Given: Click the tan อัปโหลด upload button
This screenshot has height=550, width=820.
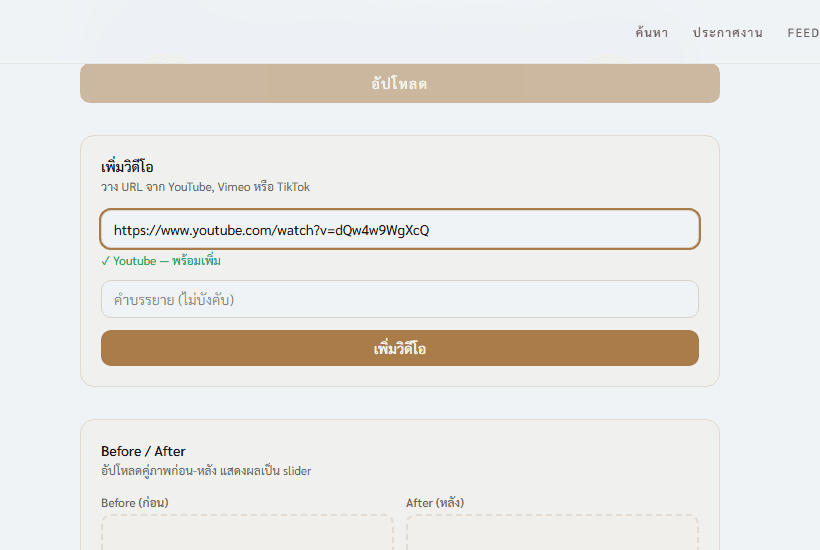Looking at the screenshot, I should 400,83.
